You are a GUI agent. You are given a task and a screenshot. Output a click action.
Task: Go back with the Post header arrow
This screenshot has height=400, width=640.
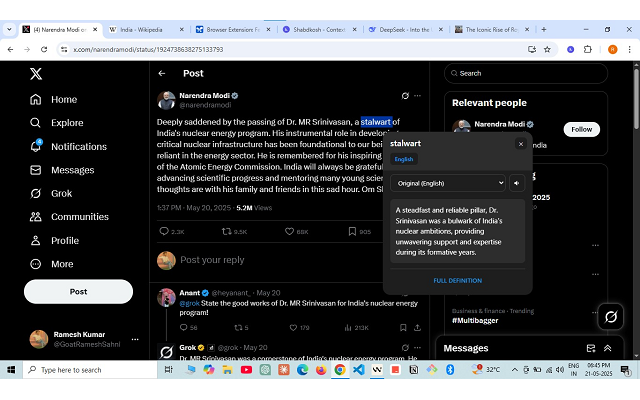[x=162, y=73]
